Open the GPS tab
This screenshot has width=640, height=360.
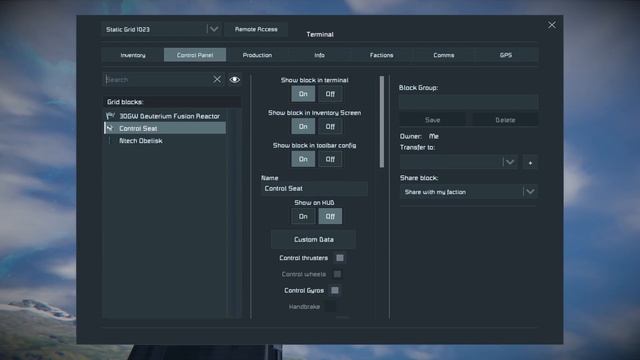[x=506, y=55]
